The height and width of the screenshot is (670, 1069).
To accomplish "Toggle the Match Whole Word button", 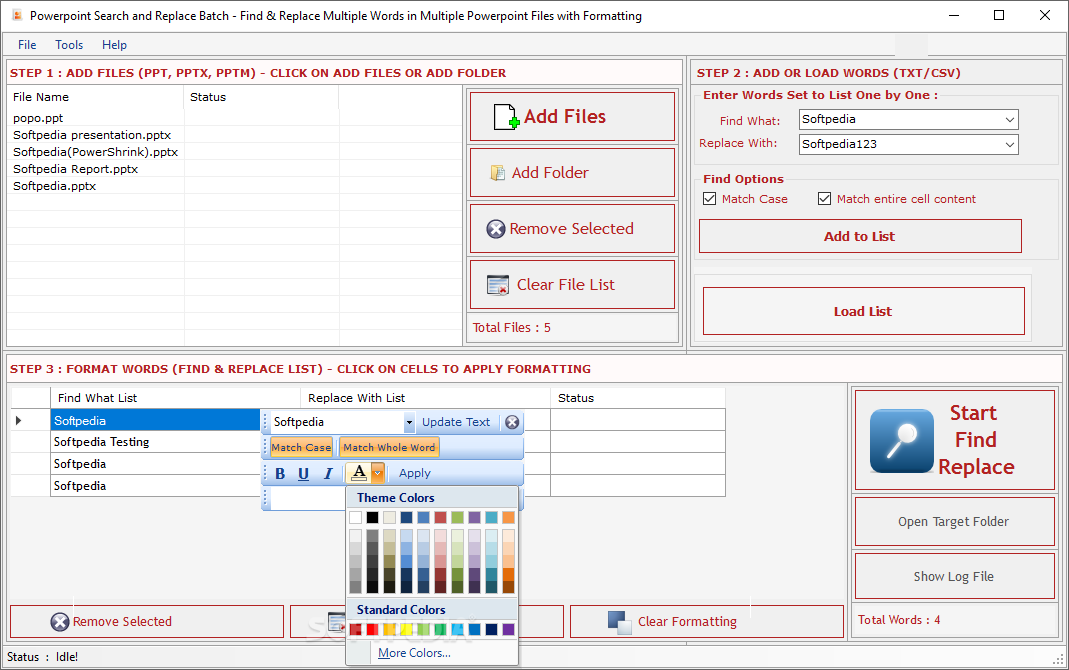I will pos(389,447).
